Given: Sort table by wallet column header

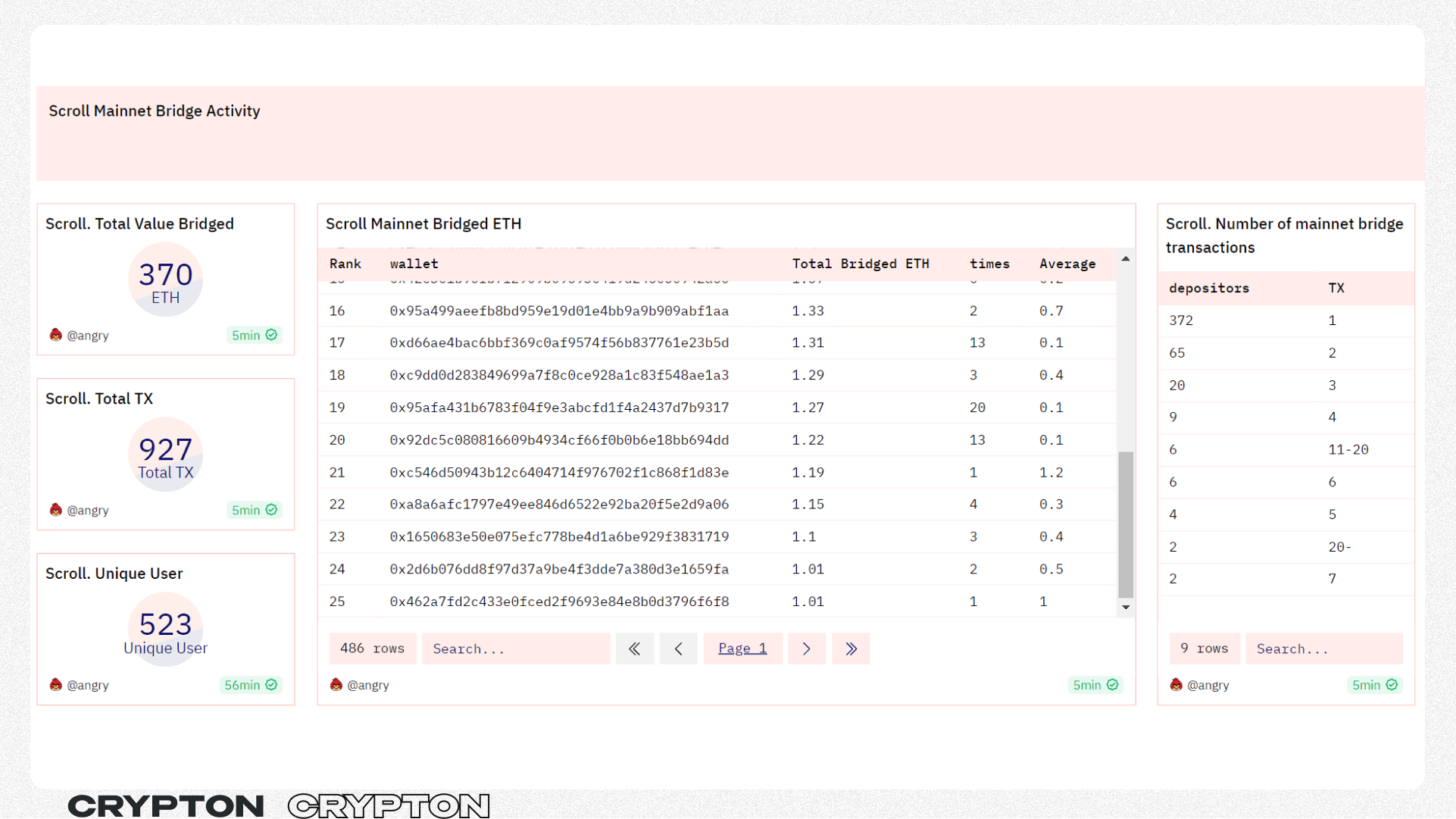Looking at the screenshot, I should pos(414,264).
